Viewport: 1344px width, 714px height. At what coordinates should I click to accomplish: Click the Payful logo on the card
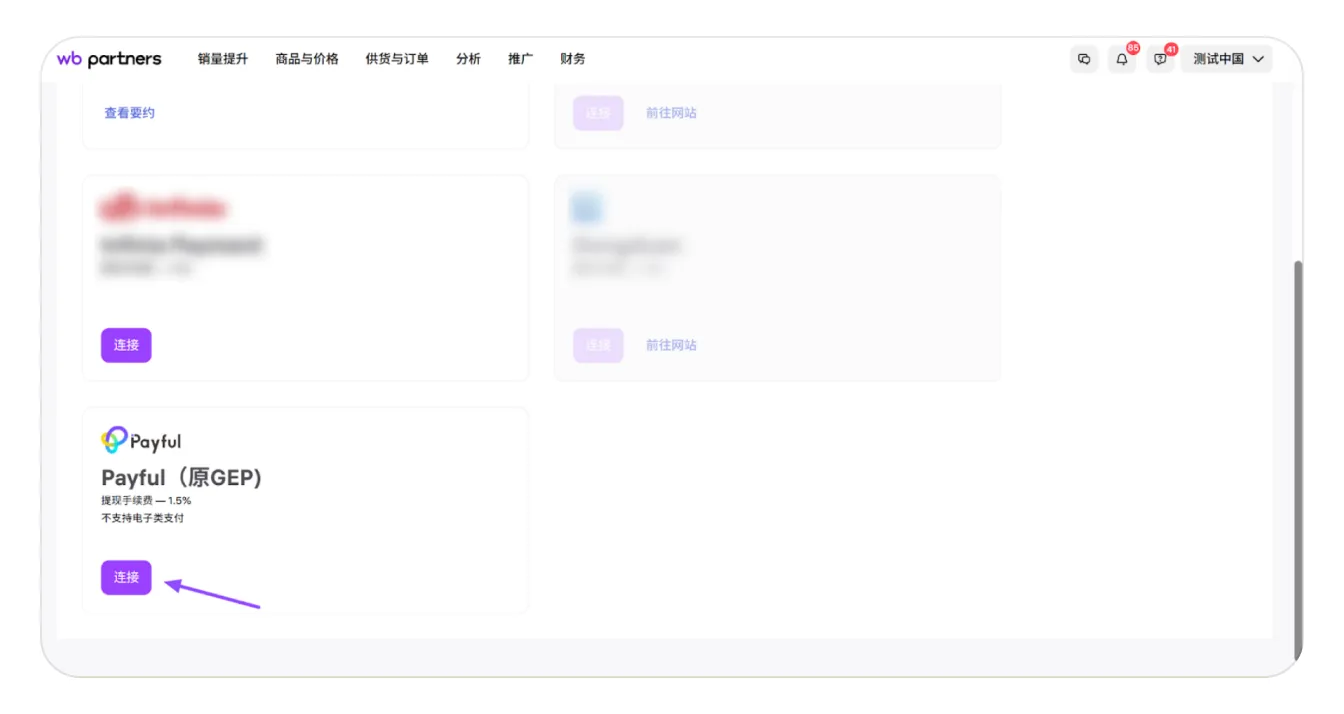point(141,441)
